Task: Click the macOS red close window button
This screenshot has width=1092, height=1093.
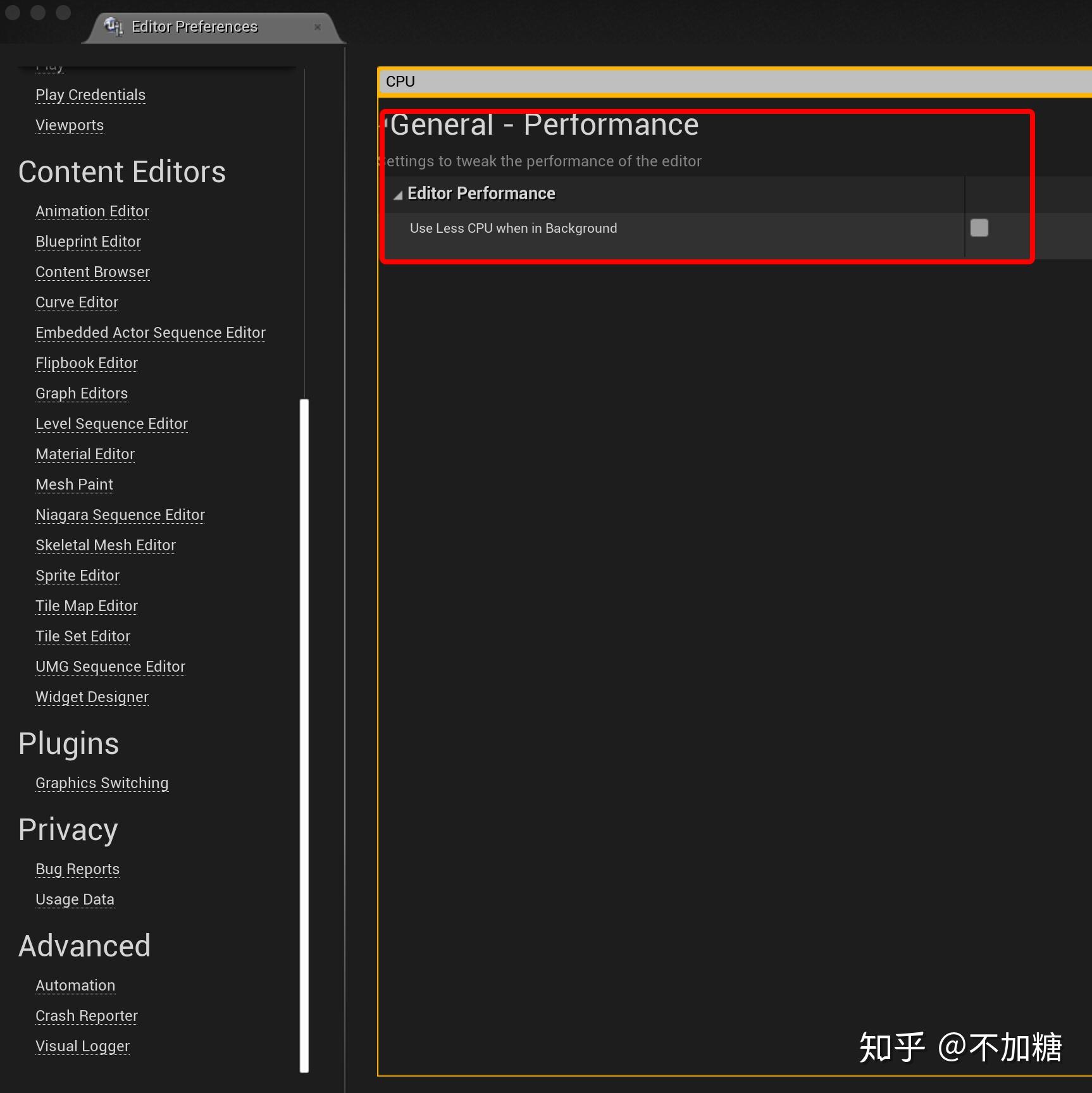Action: coord(13,12)
